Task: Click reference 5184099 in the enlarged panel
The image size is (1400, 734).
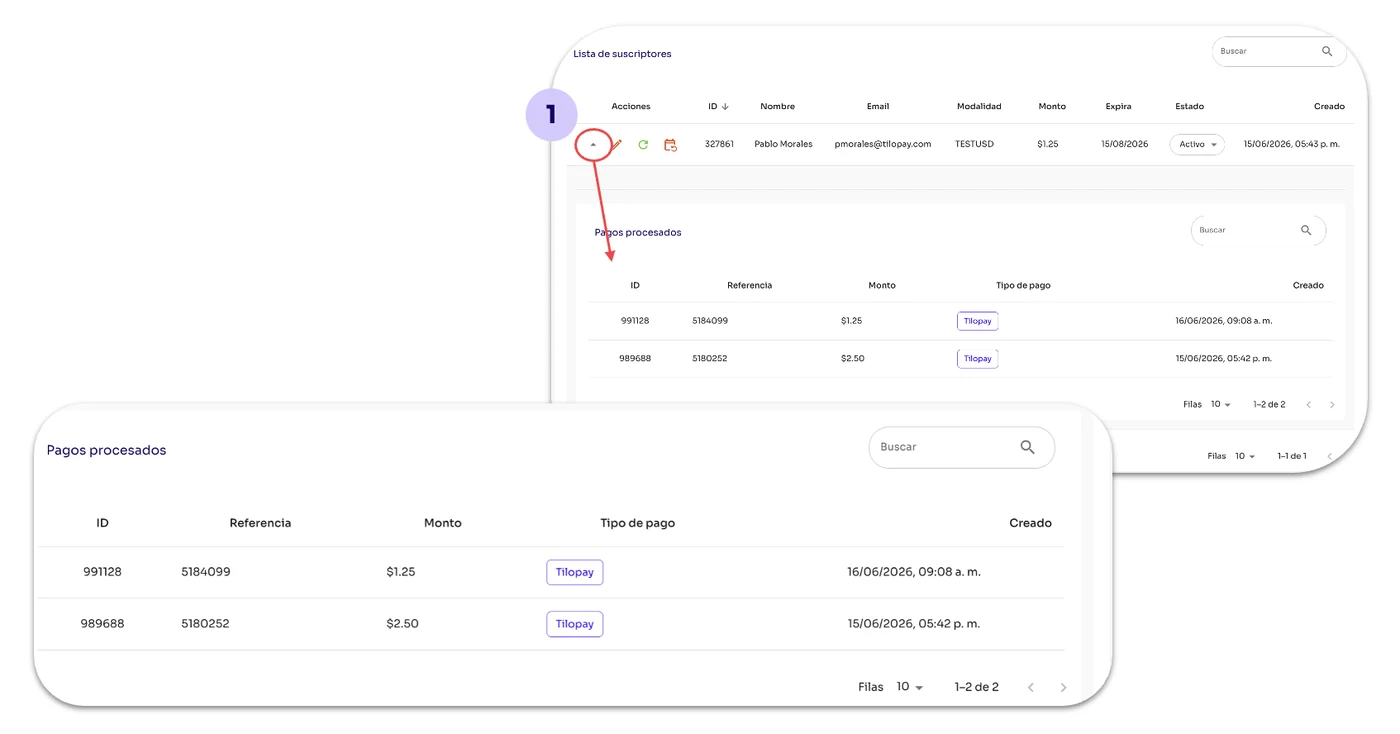Action: (206, 572)
